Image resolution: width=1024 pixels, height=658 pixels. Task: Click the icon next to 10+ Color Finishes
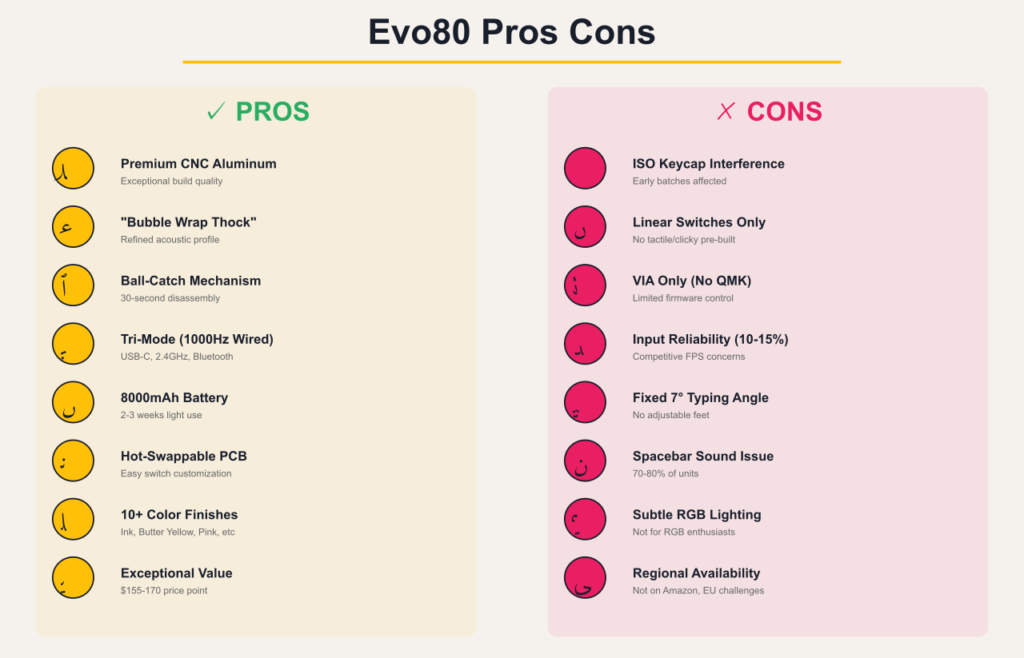click(73, 520)
